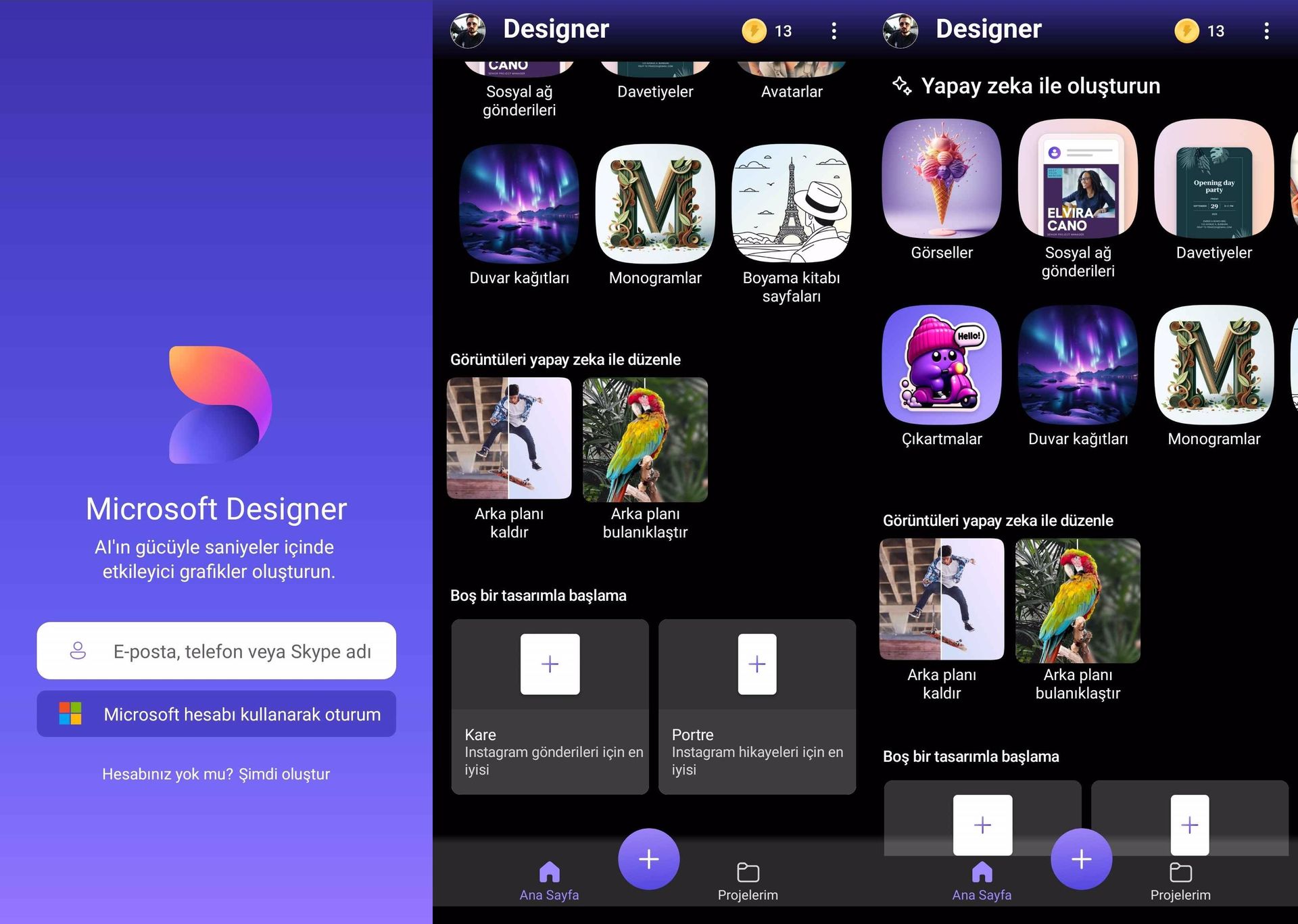Click the credits count 13 in middle screen
The image size is (1298, 924).
[x=783, y=31]
